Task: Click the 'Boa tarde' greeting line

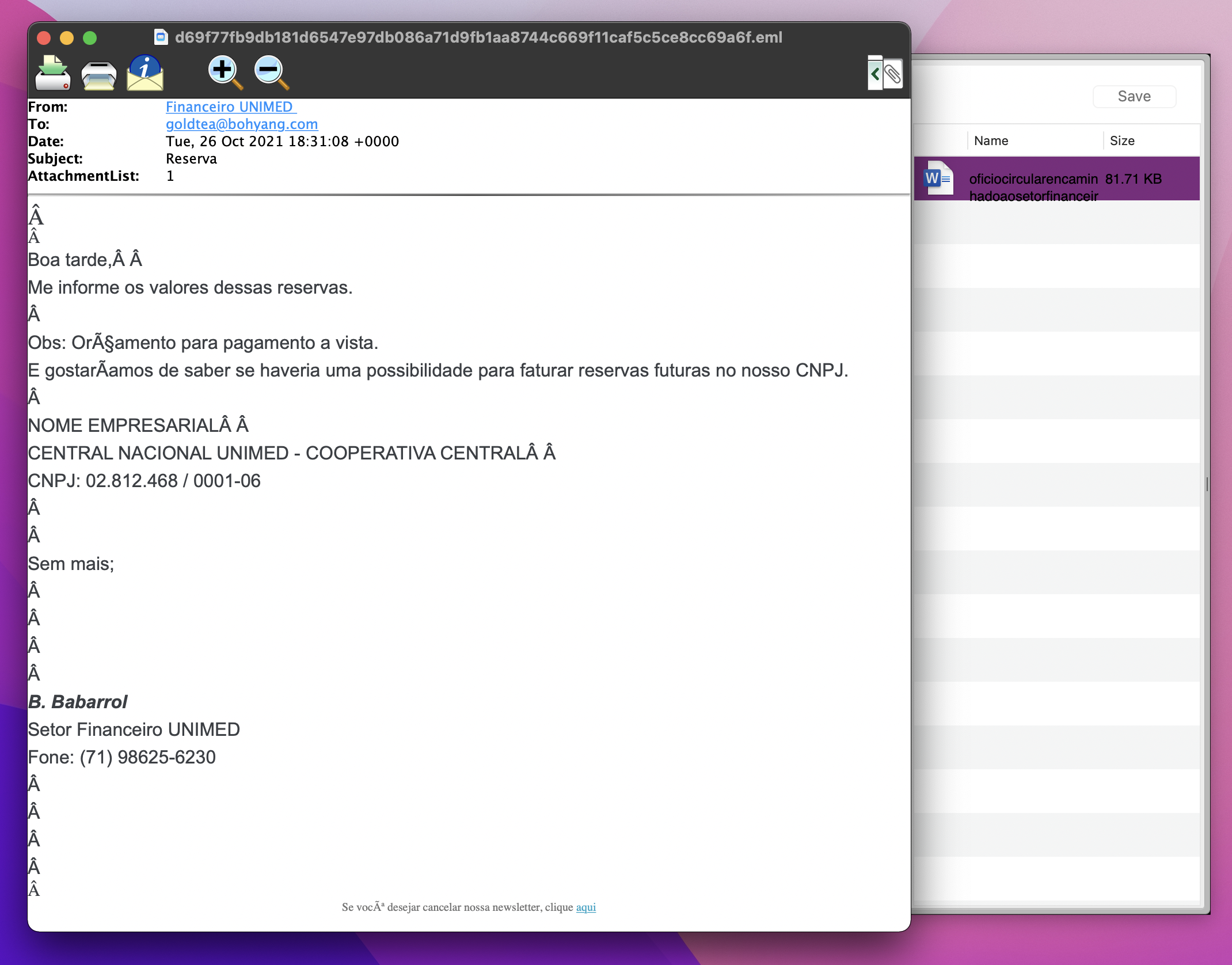Action: (85, 259)
